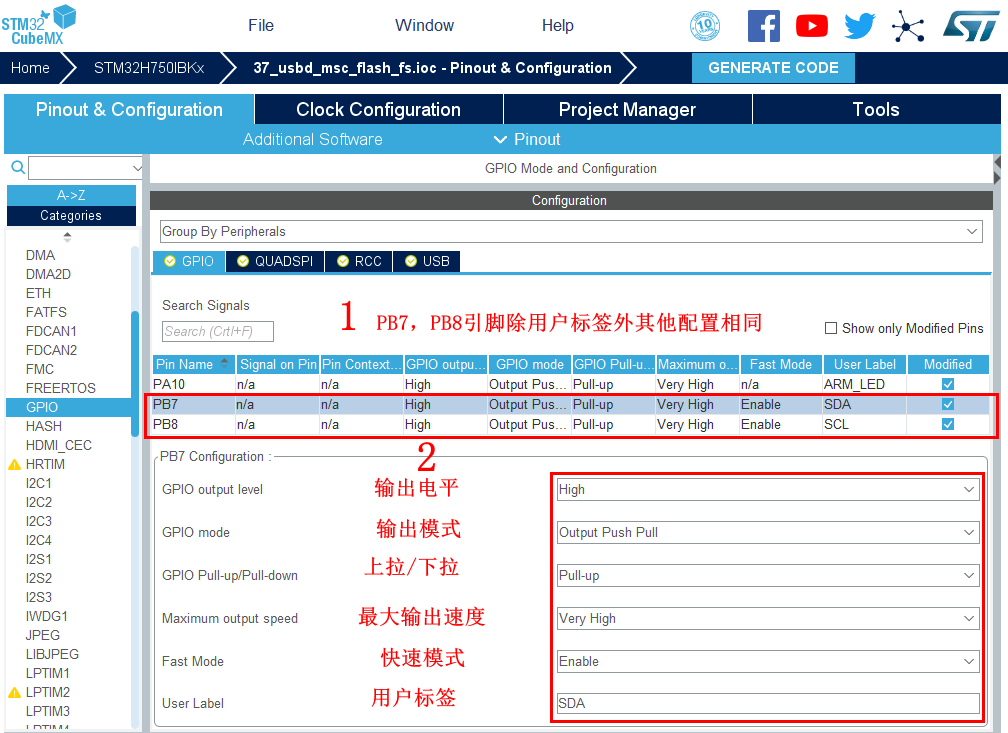The height and width of the screenshot is (733, 1008).
Task: Click the ST community network icon
Action: (908, 26)
